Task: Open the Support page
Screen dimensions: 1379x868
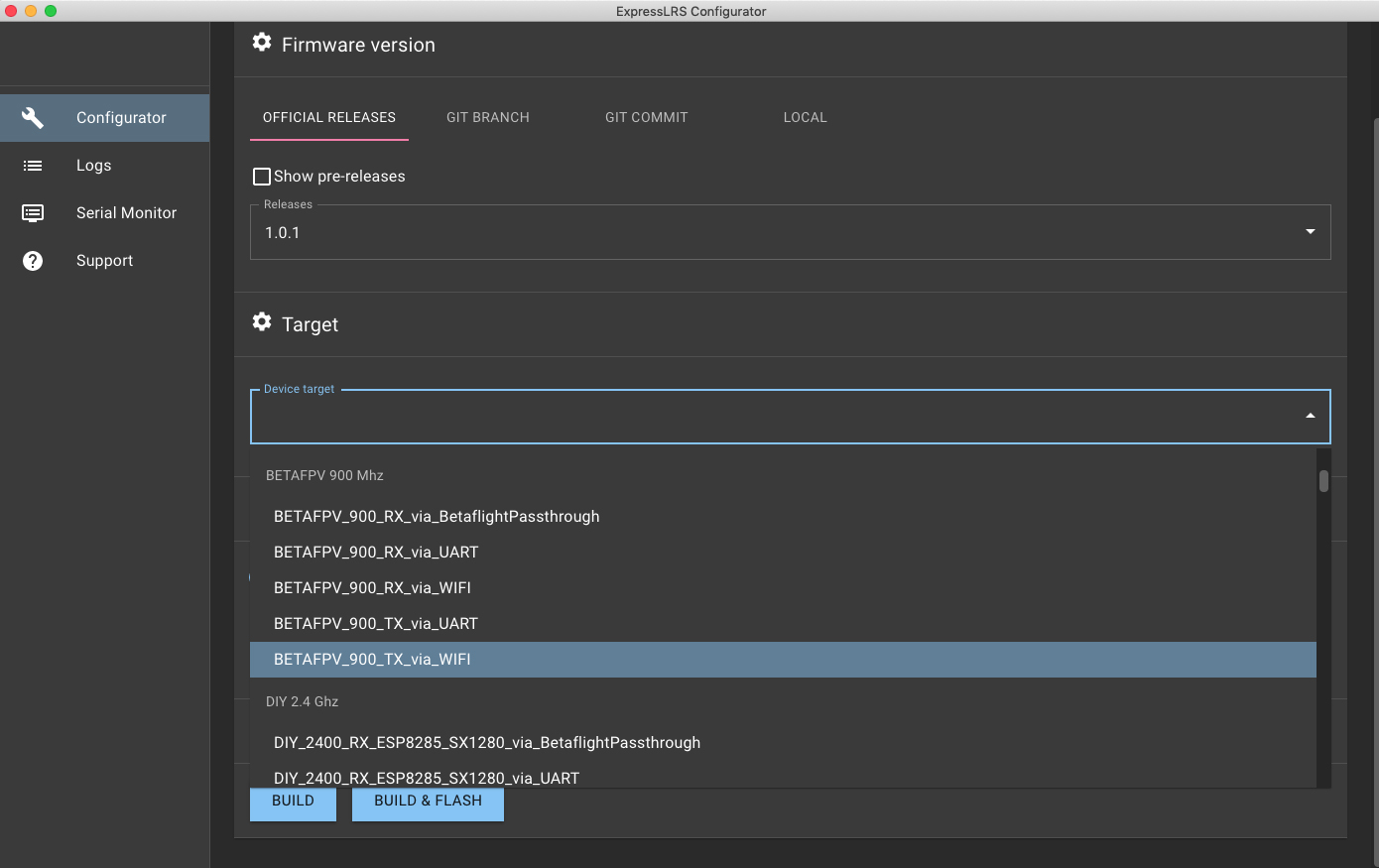Action: 104,261
